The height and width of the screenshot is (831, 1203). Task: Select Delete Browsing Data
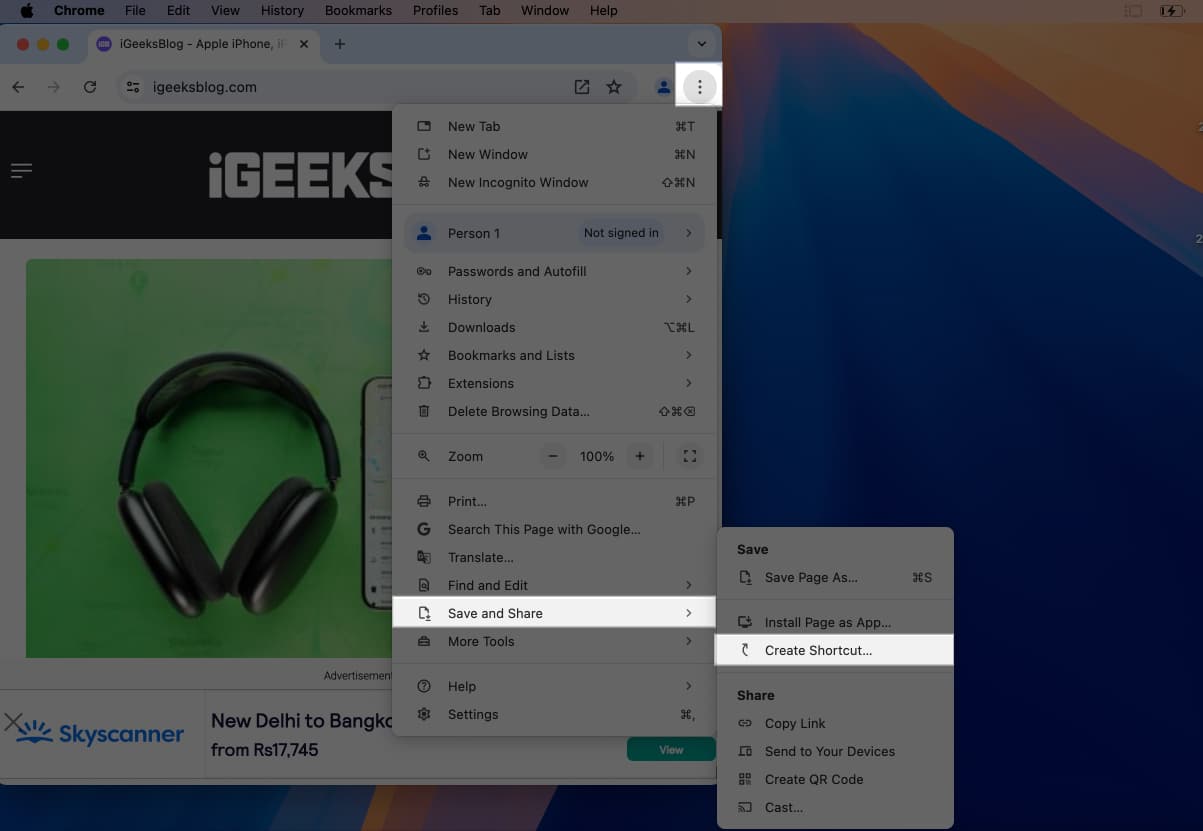pos(555,411)
